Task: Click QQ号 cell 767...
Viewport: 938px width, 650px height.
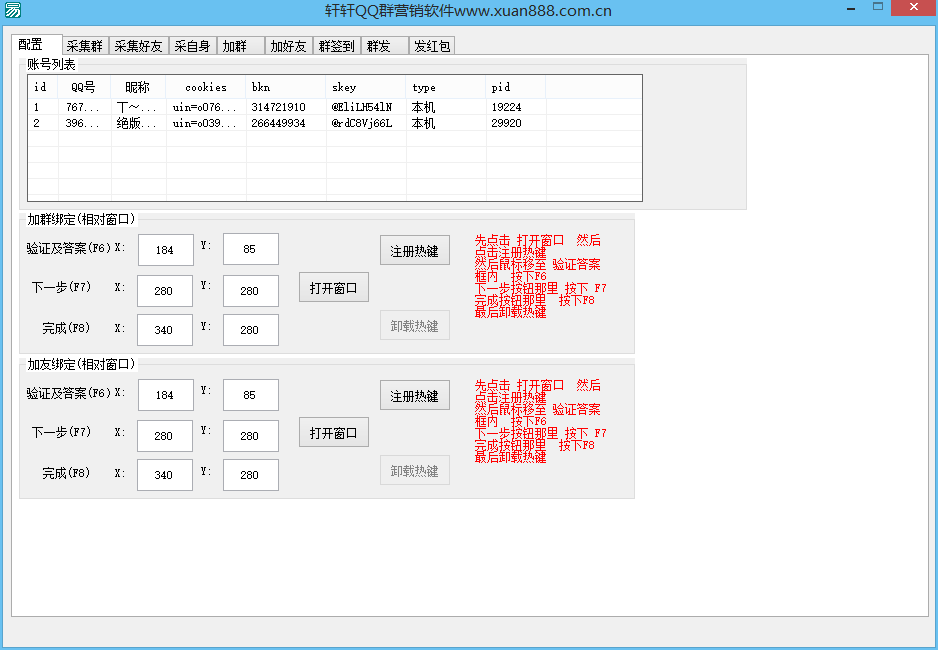Action: click(83, 107)
